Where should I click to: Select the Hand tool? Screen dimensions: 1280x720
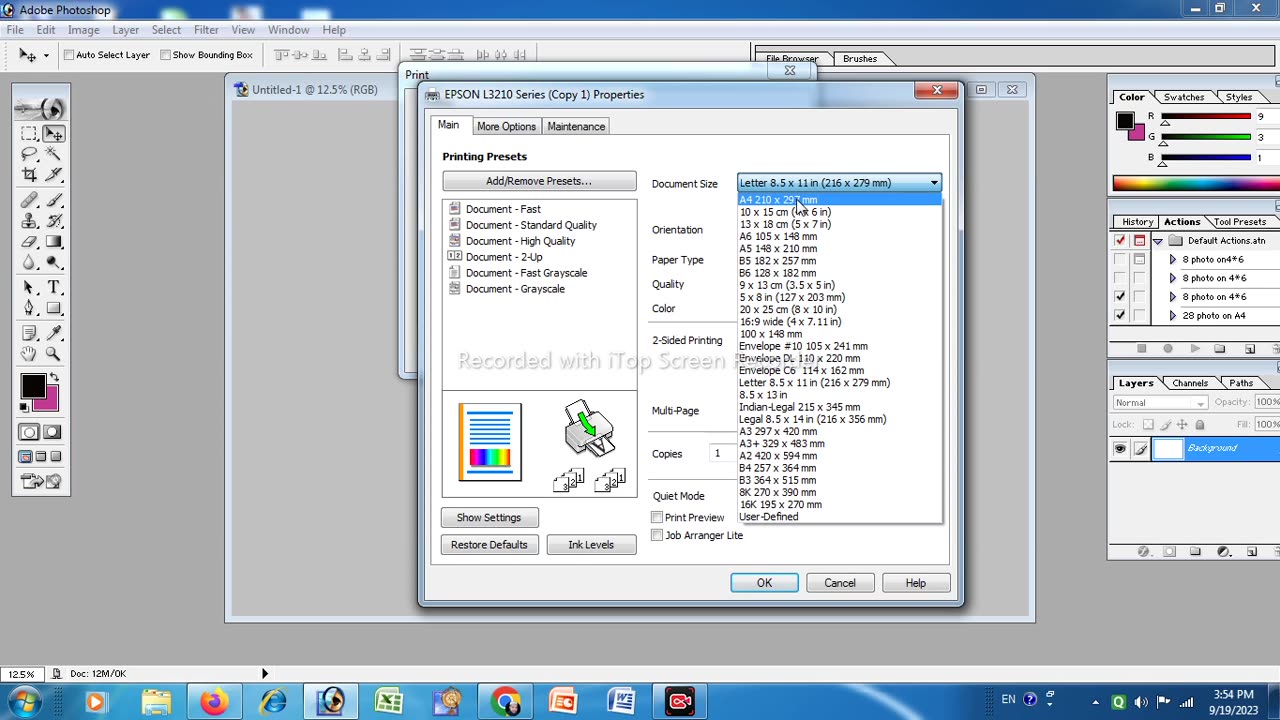(x=29, y=354)
